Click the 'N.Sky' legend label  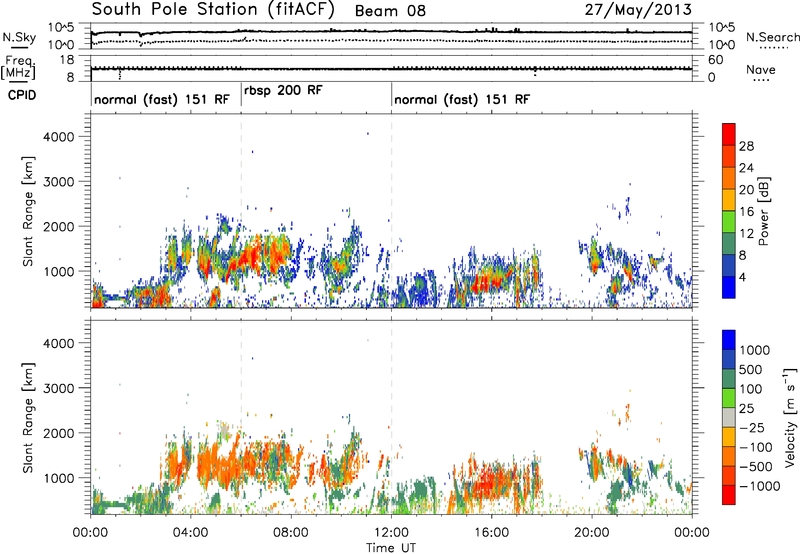coord(19,37)
